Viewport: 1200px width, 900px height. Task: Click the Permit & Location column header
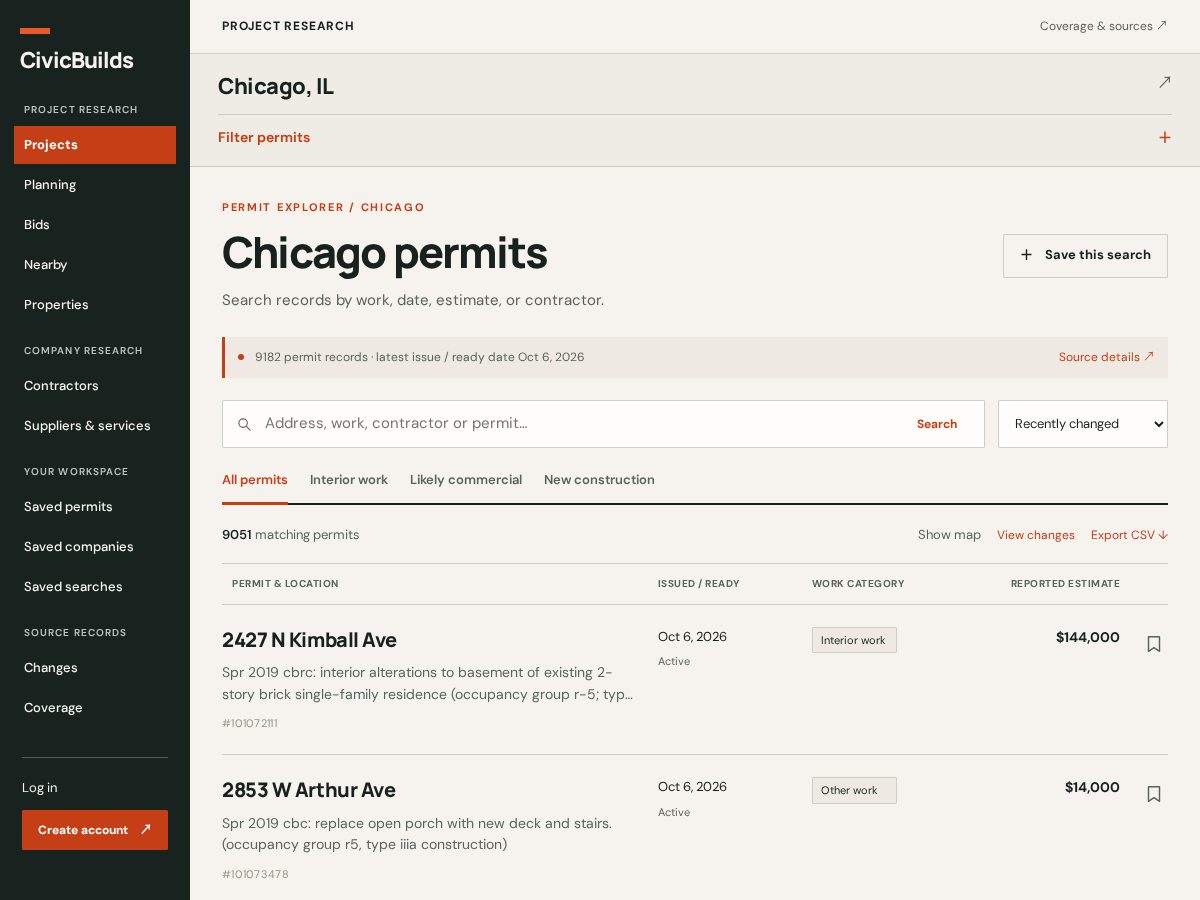(285, 584)
